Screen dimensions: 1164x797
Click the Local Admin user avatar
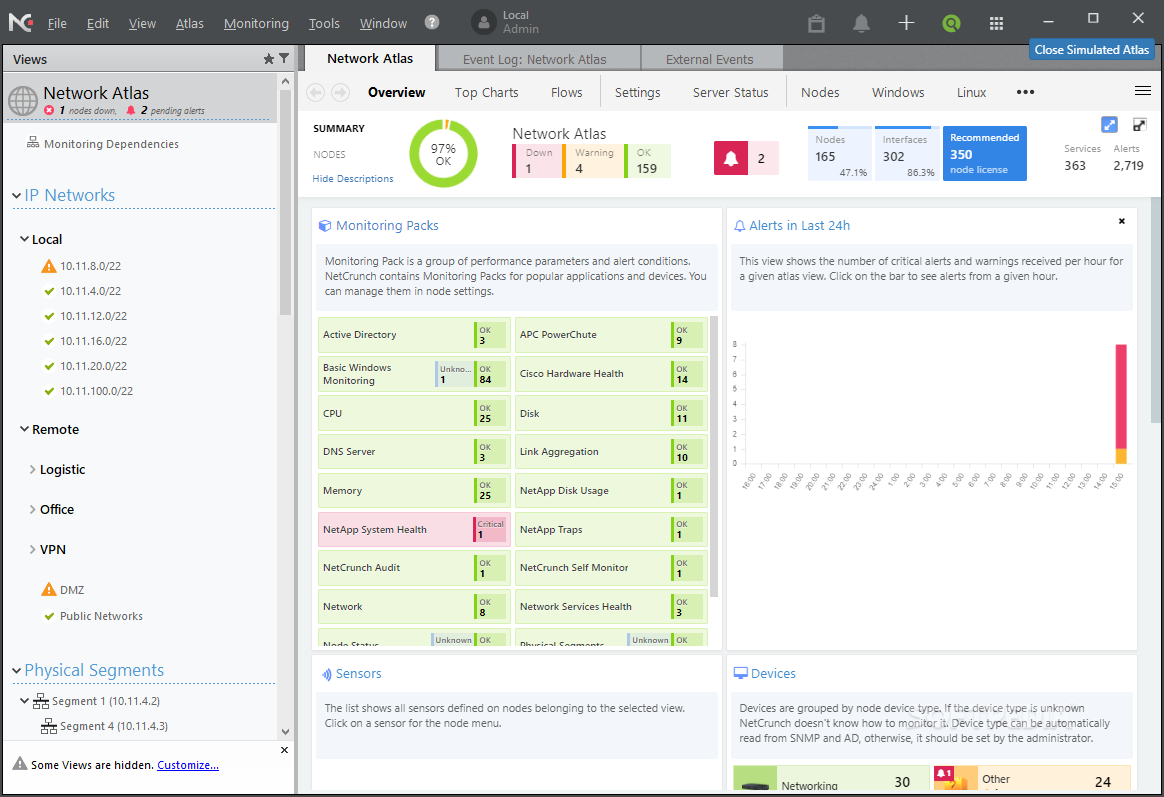coord(483,22)
